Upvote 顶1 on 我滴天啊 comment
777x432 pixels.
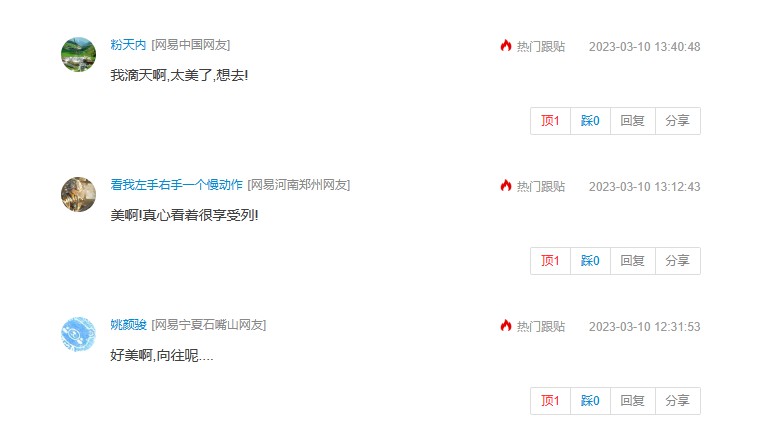[551, 121]
